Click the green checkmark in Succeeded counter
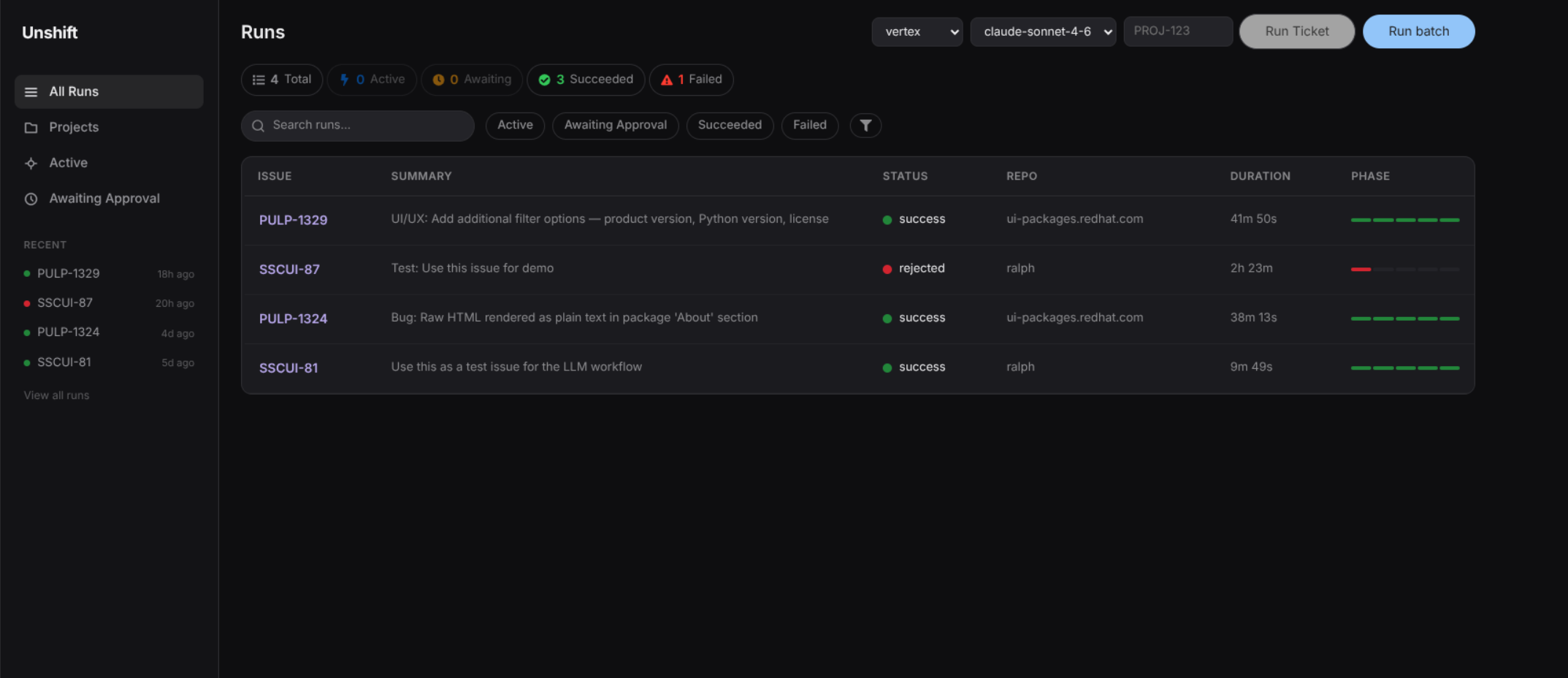1568x678 pixels. pos(544,80)
